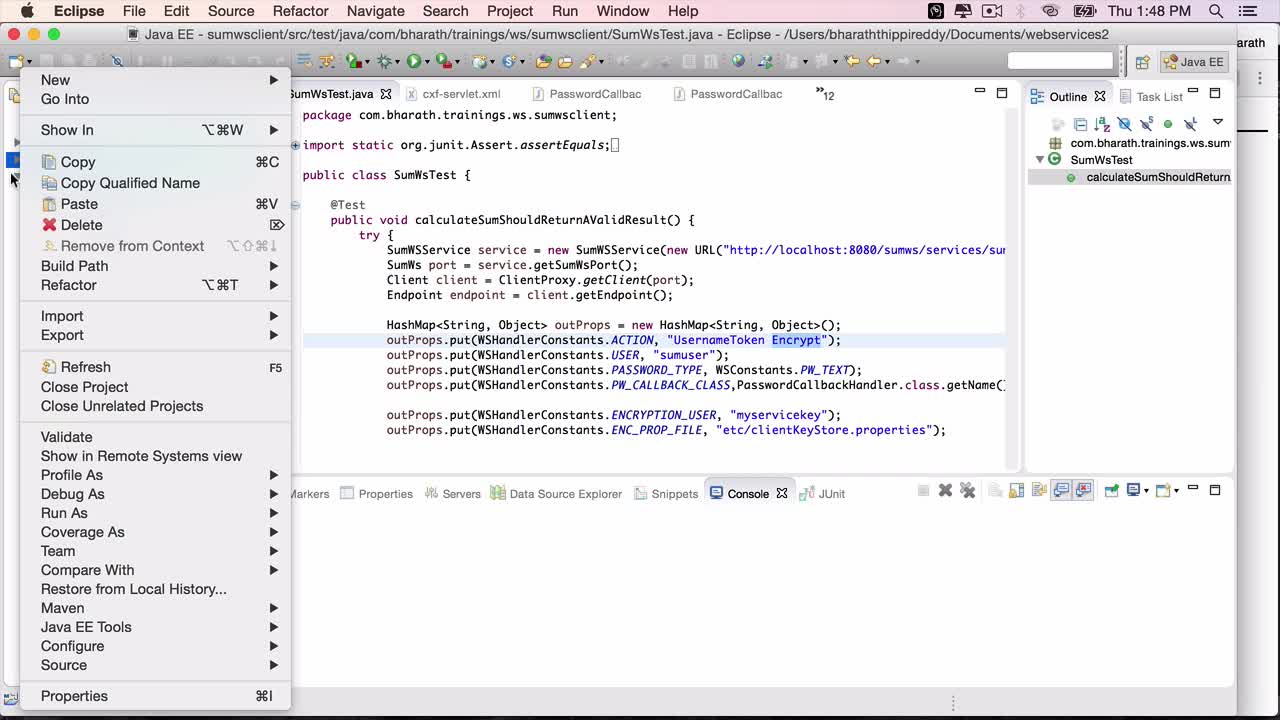Click the green Run toolbar button
The height and width of the screenshot is (720, 1280).
pyautogui.click(x=413, y=61)
